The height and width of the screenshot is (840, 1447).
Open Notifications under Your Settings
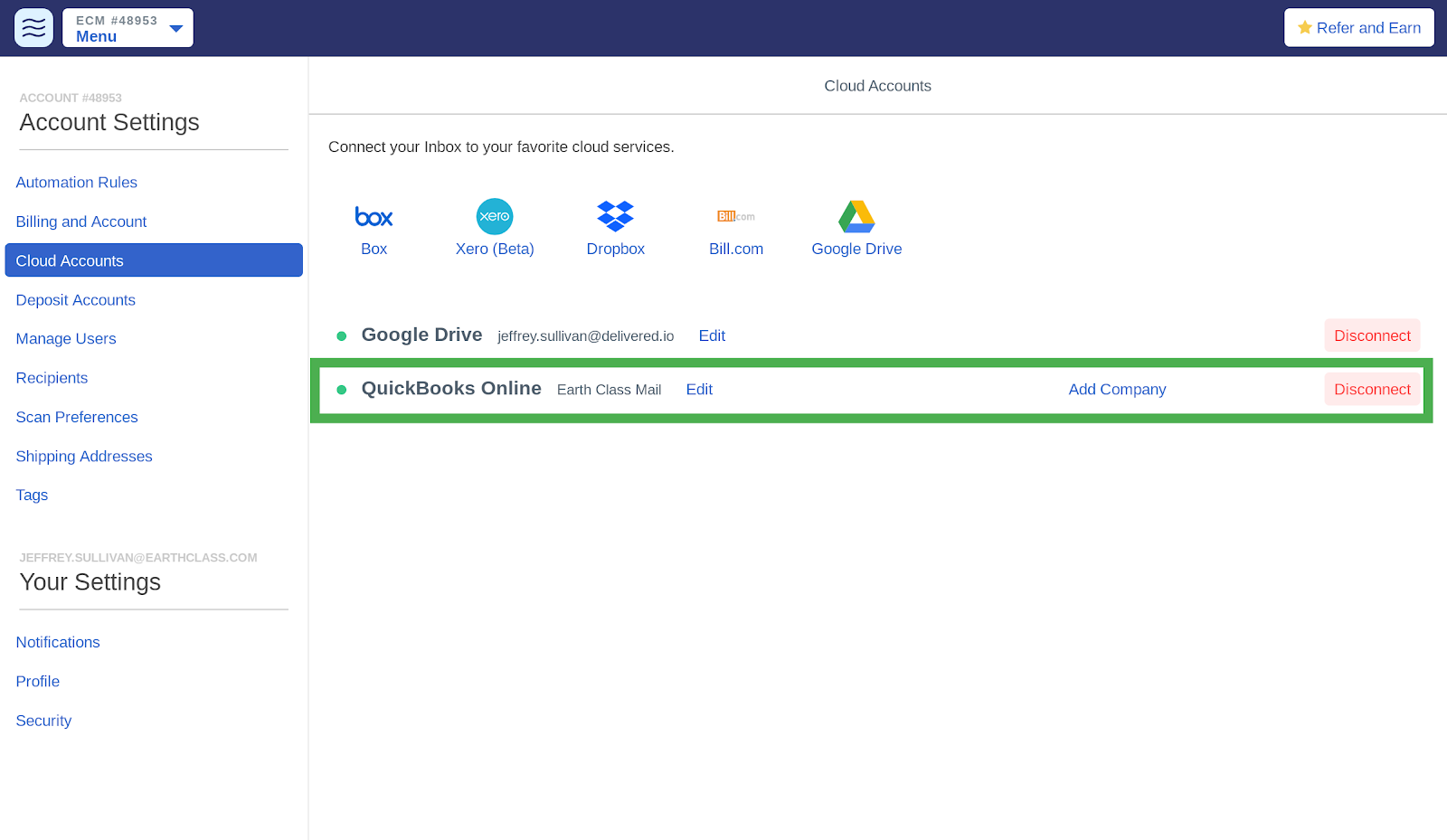click(58, 642)
